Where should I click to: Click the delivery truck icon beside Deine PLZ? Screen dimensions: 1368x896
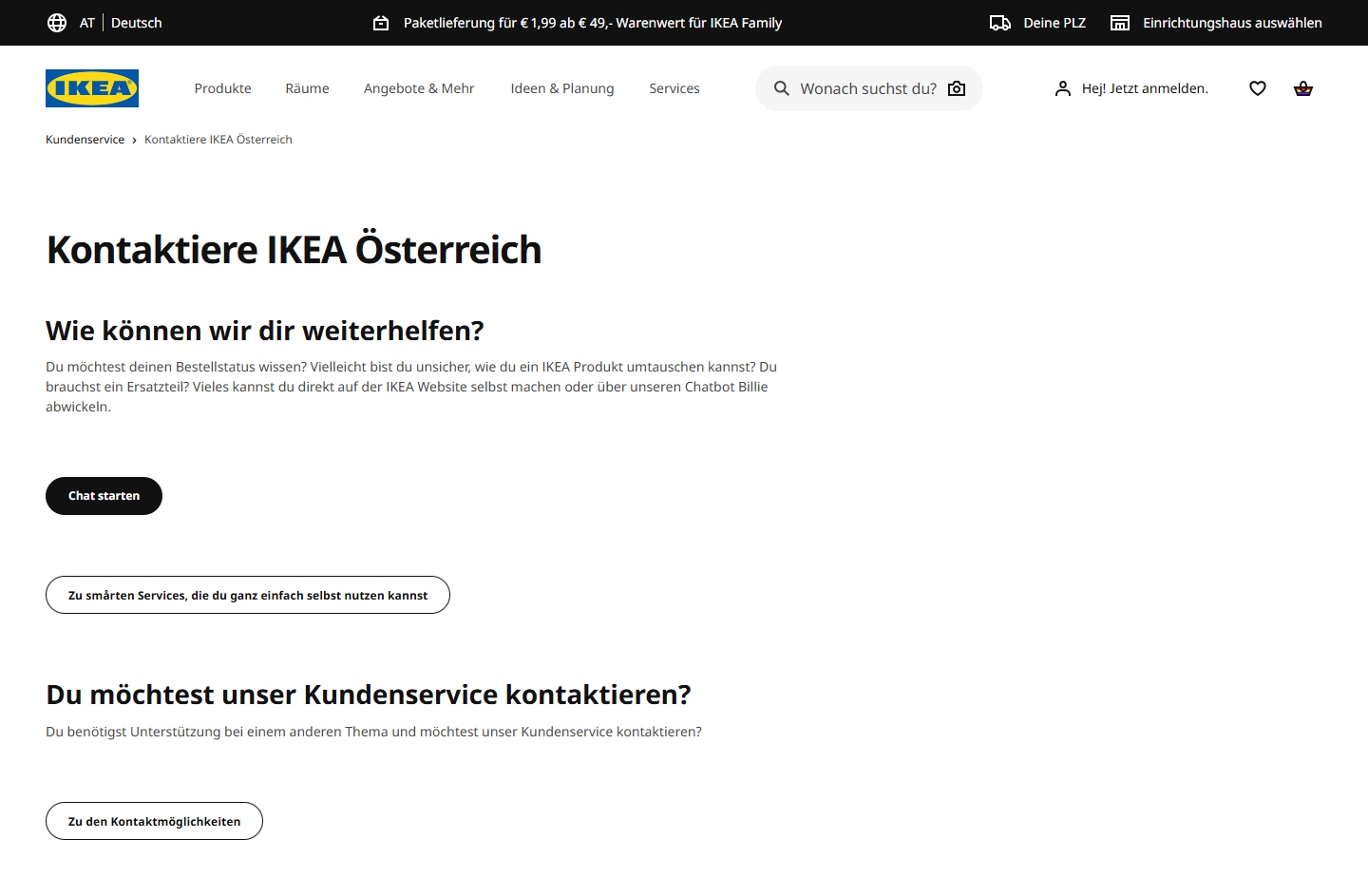click(1001, 22)
